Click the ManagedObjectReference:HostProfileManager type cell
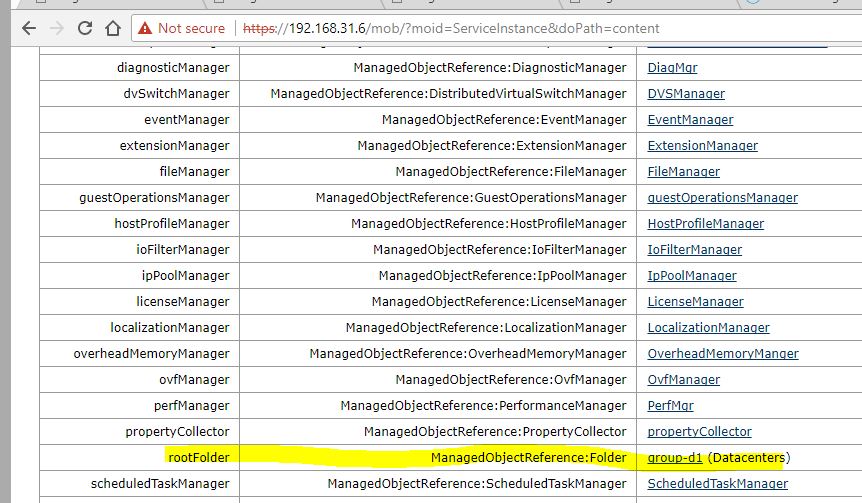The image size is (862, 503). coord(438,224)
